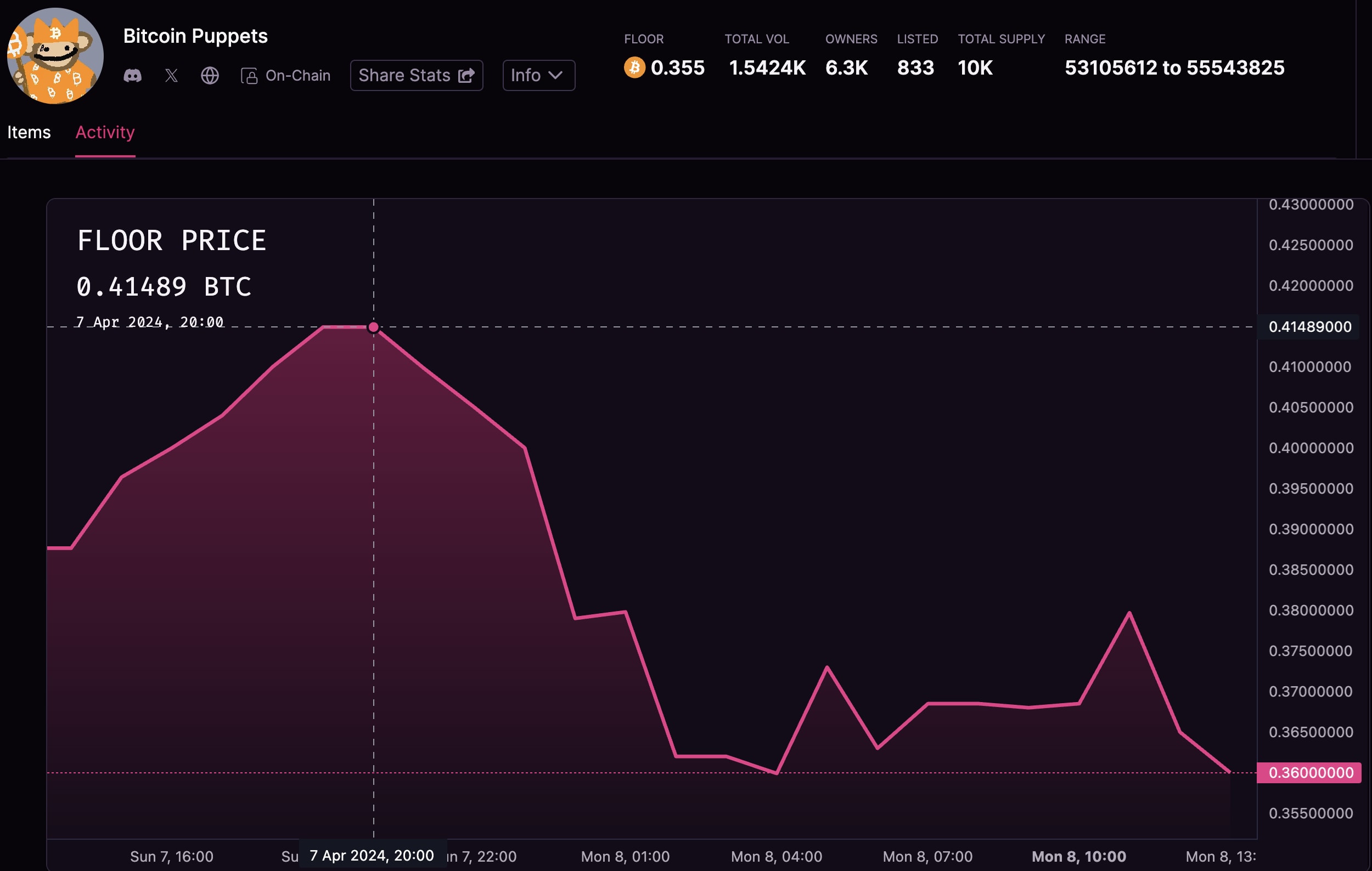Image resolution: width=1372 pixels, height=871 pixels.
Task: Click the Share Stats button
Action: 416,75
